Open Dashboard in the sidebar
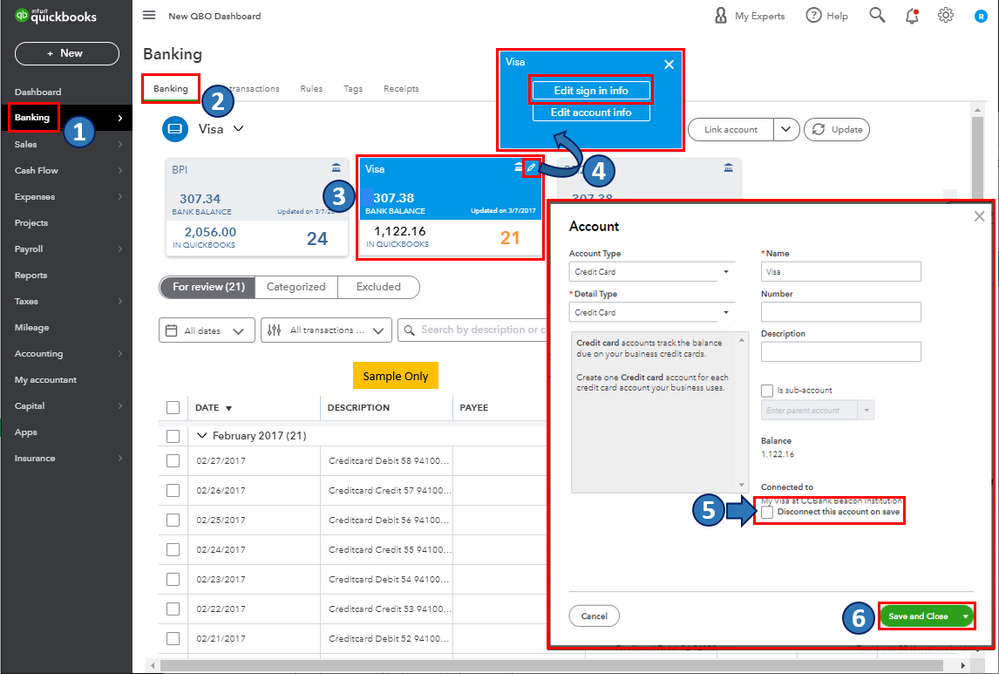The height and width of the screenshot is (674, 999). [38, 92]
